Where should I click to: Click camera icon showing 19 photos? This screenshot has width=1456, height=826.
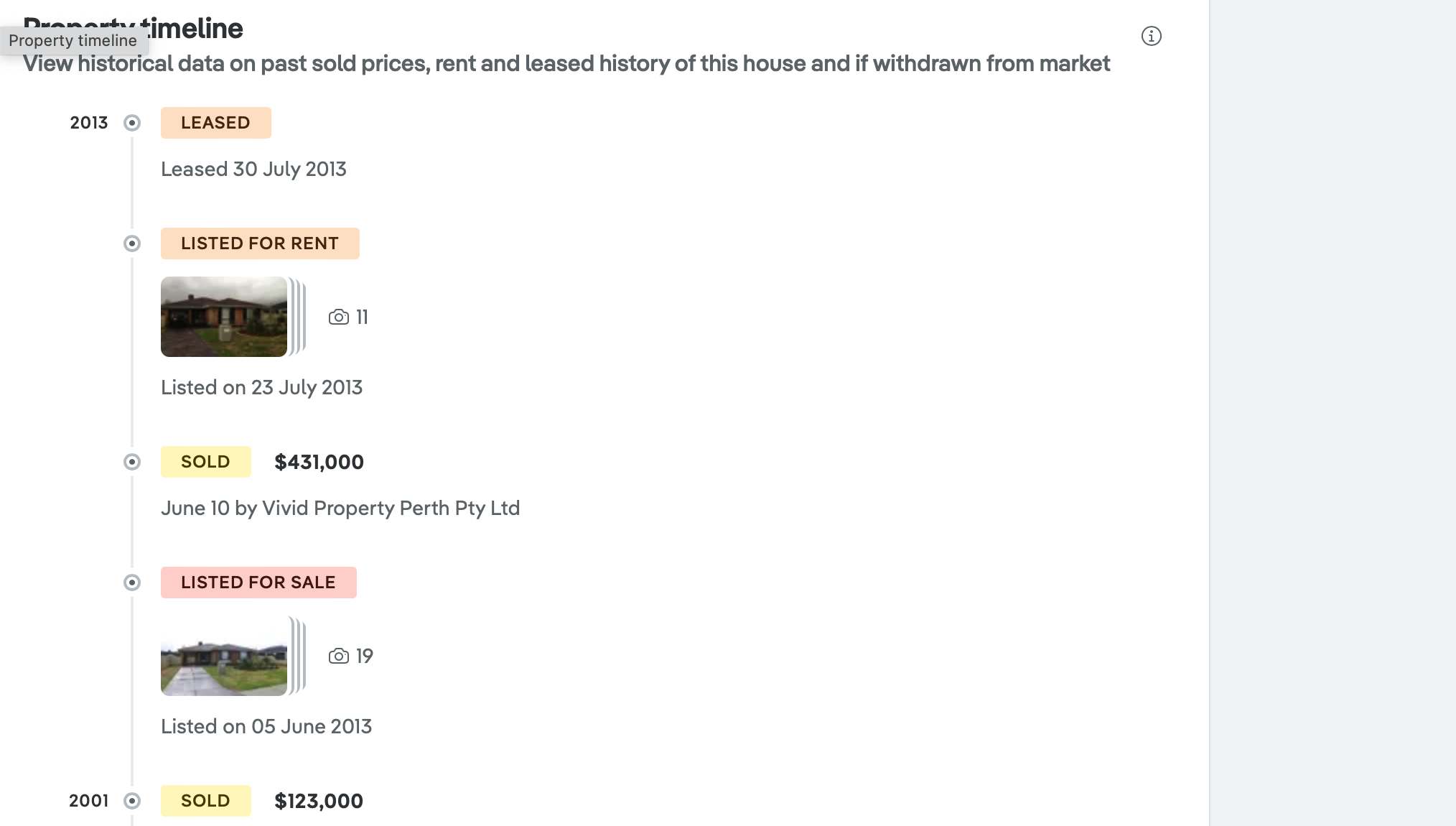coord(339,656)
